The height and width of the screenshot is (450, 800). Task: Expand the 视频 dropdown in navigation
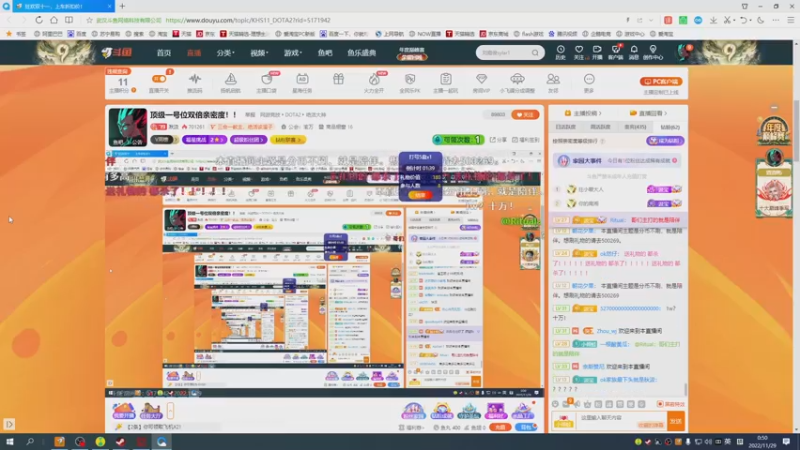click(x=259, y=53)
